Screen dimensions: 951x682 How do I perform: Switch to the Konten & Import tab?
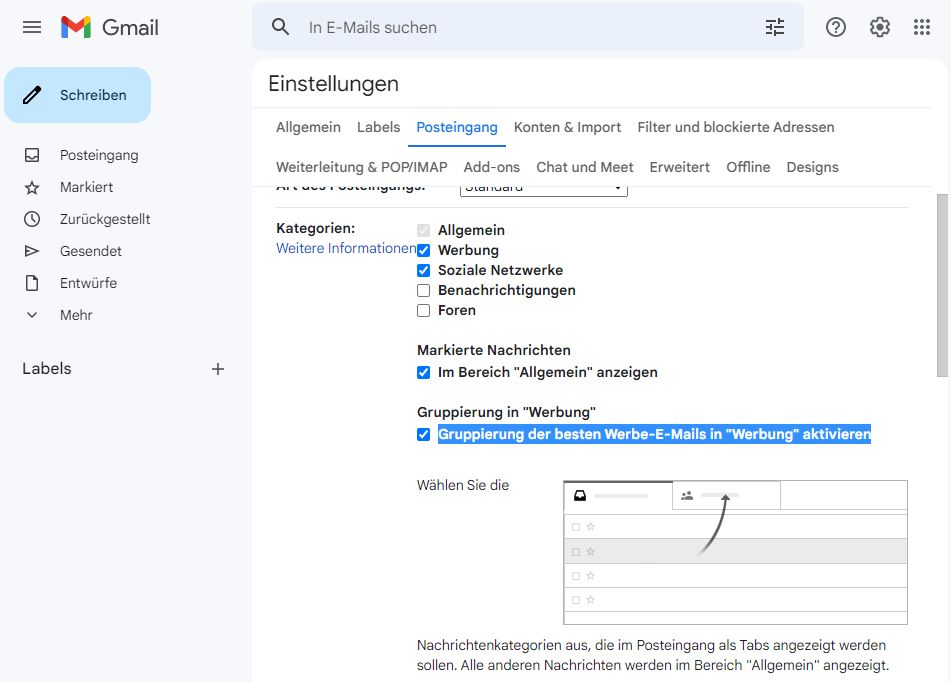tap(567, 127)
